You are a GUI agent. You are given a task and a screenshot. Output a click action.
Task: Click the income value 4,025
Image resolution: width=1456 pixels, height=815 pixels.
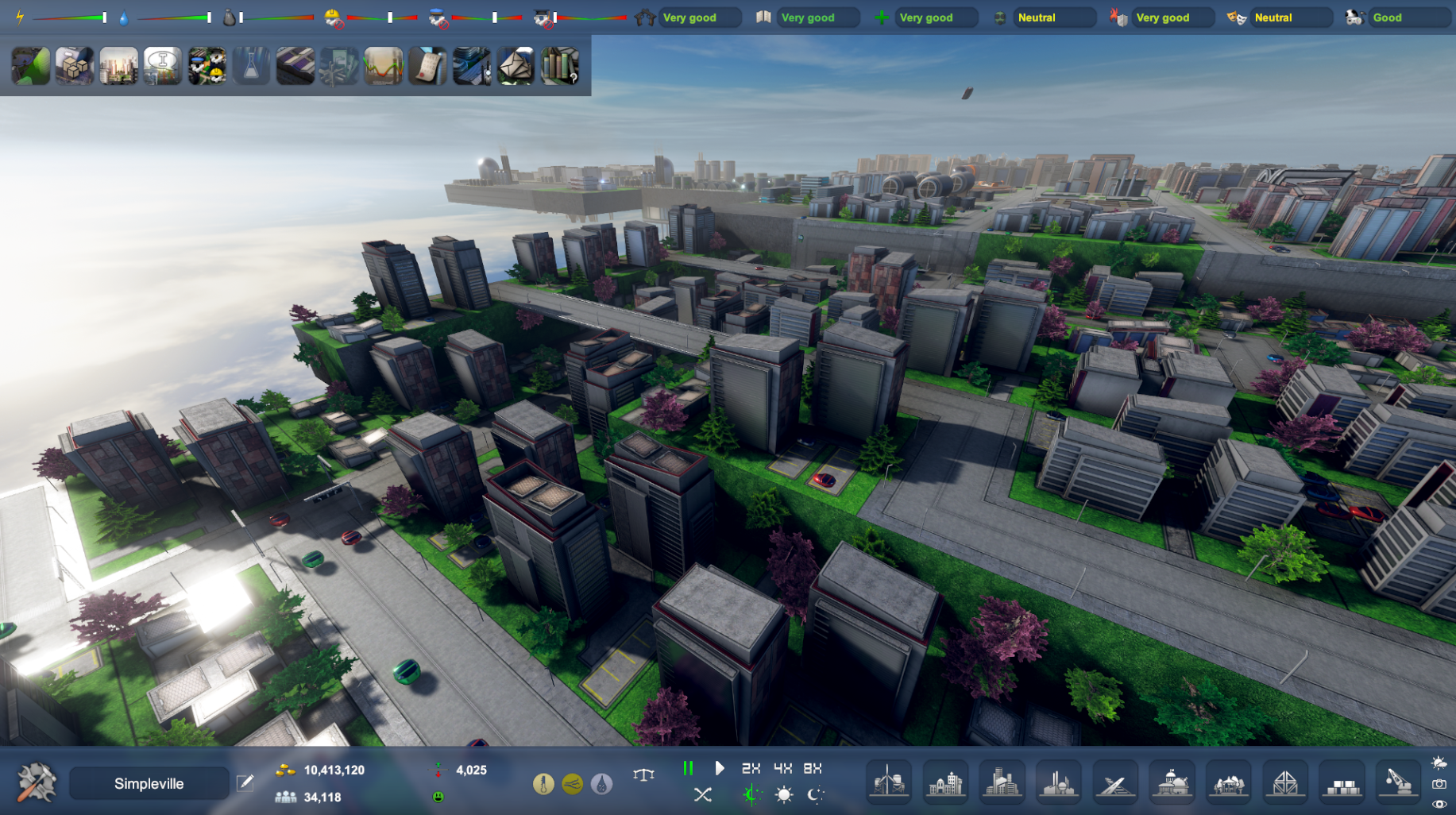tap(471, 770)
